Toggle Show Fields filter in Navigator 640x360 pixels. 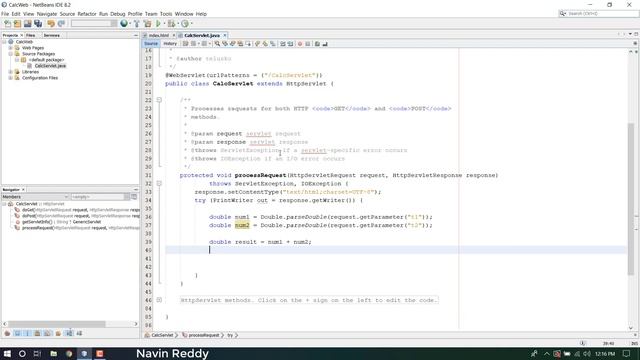(x=18, y=333)
